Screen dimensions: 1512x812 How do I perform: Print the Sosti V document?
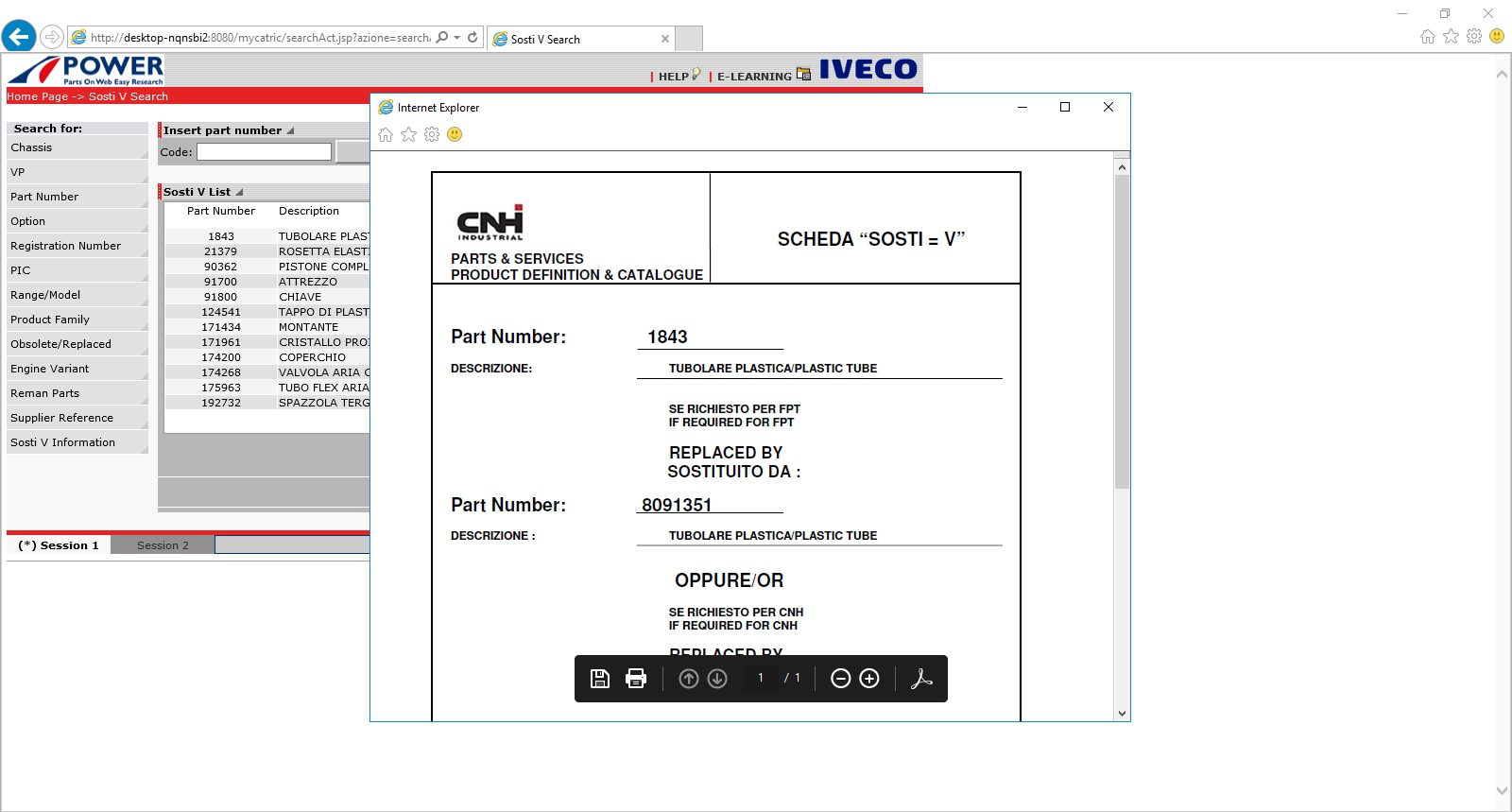pyautogui.click(x=636, y=679)
